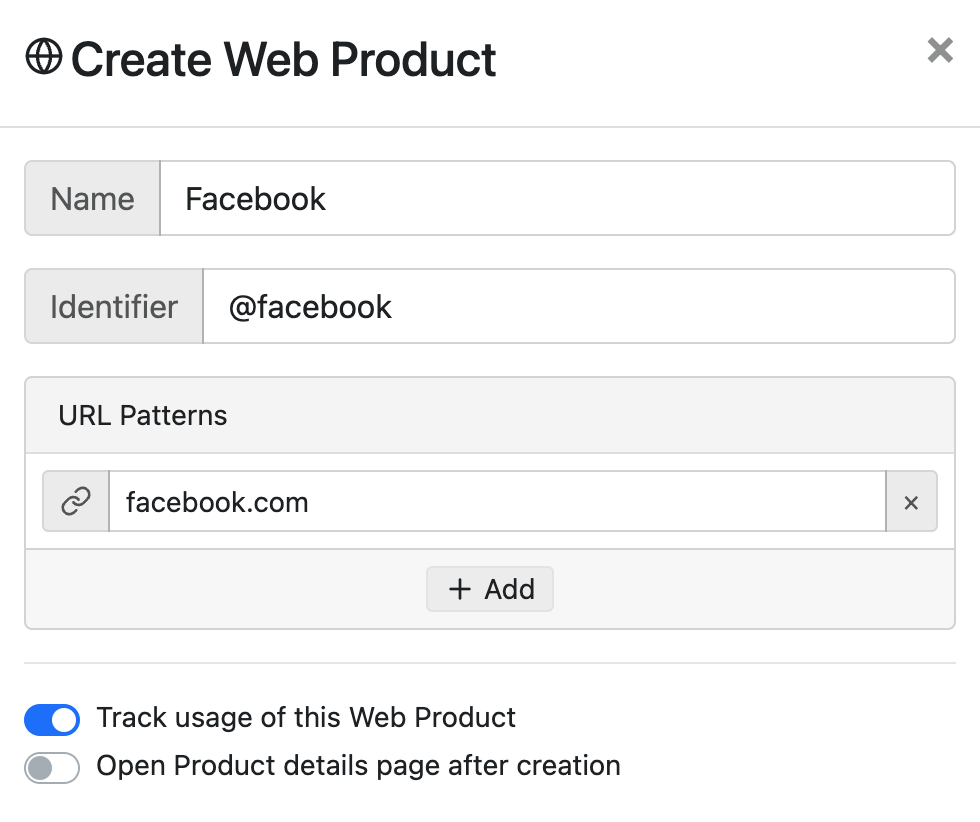Screen dimensions: 980x822
Task: Disable Track usage of this Web Product
Action: [x=52, y=719]
